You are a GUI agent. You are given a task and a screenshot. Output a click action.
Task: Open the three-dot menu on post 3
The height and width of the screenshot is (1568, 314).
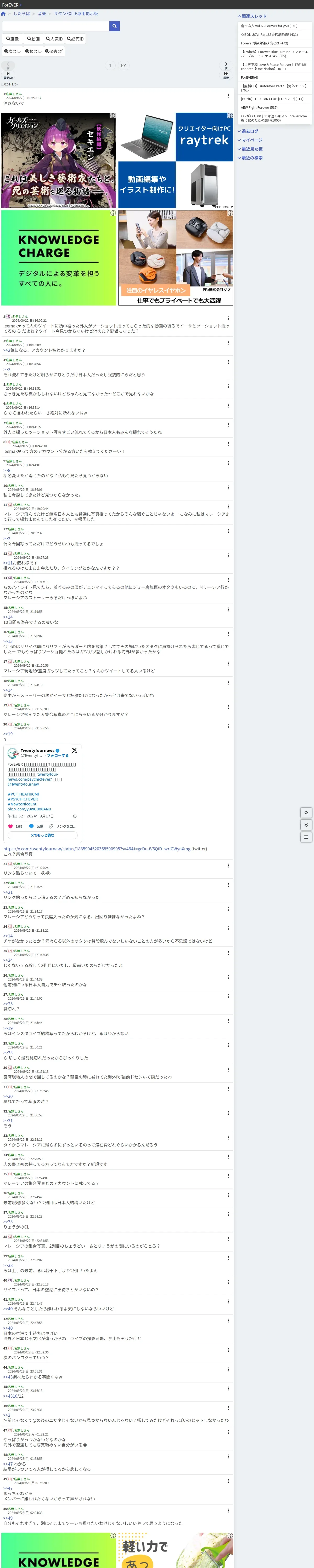[228, 343]
